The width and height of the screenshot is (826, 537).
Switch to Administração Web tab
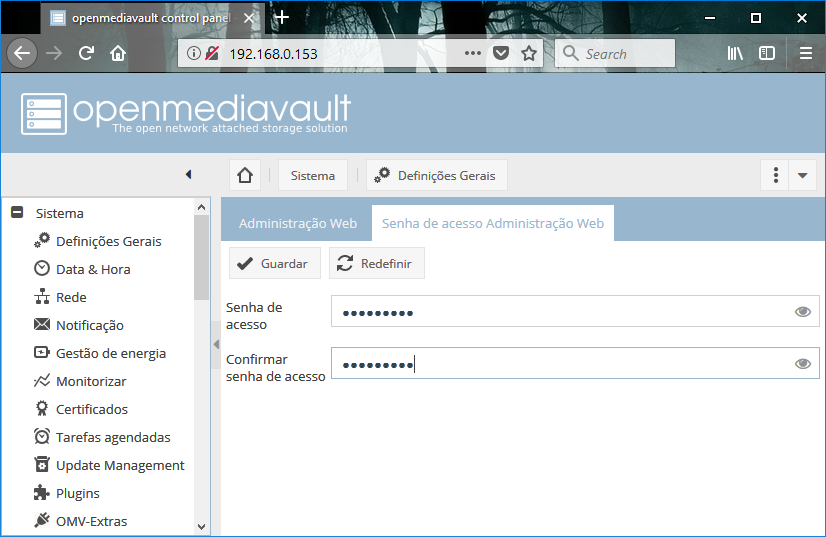click(298, 223)
